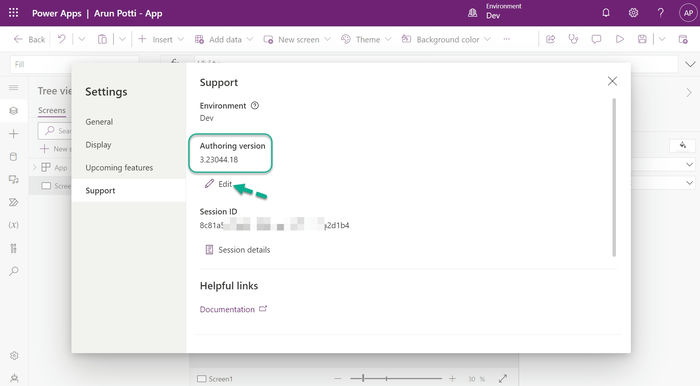Click the Paste clipboard icon
Image resolution: width=700 pixels, height=386 pixels.
click(x=102, y=39)
